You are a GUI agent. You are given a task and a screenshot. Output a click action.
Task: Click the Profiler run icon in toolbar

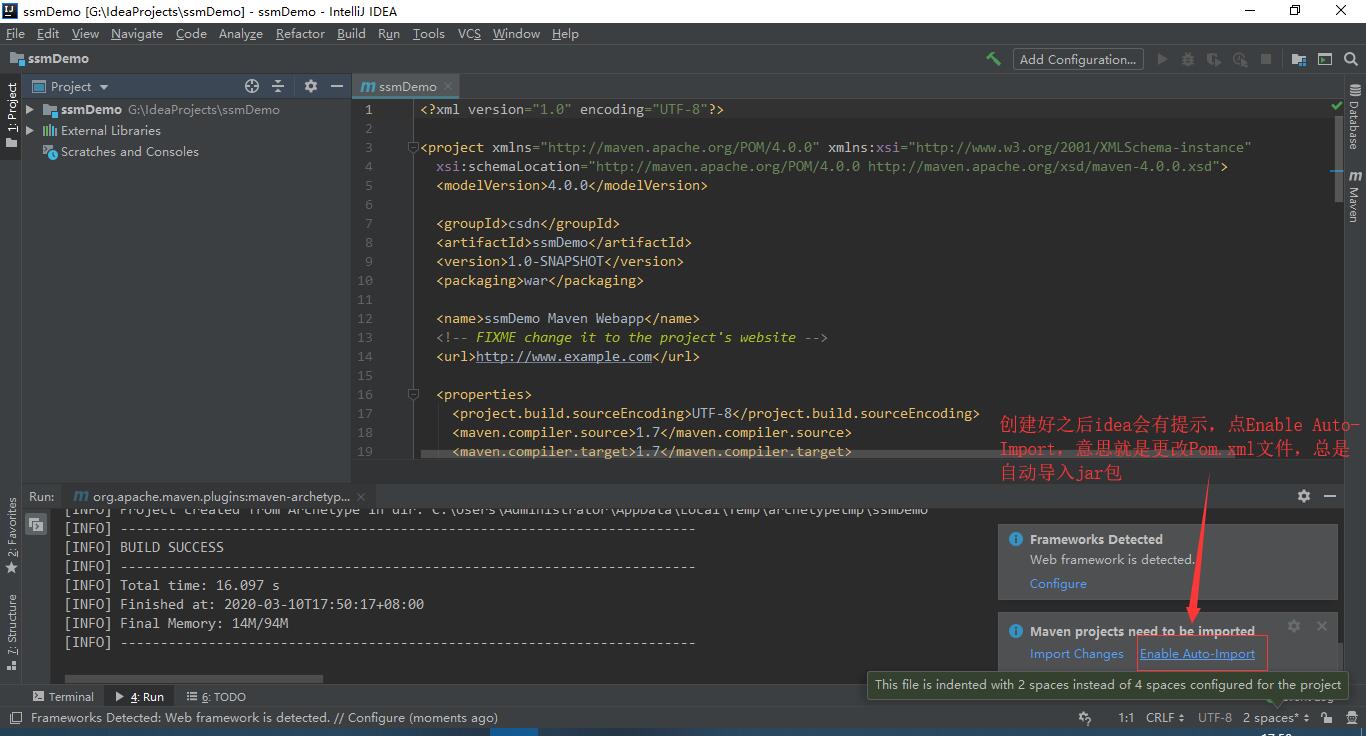click(1240, 59)
